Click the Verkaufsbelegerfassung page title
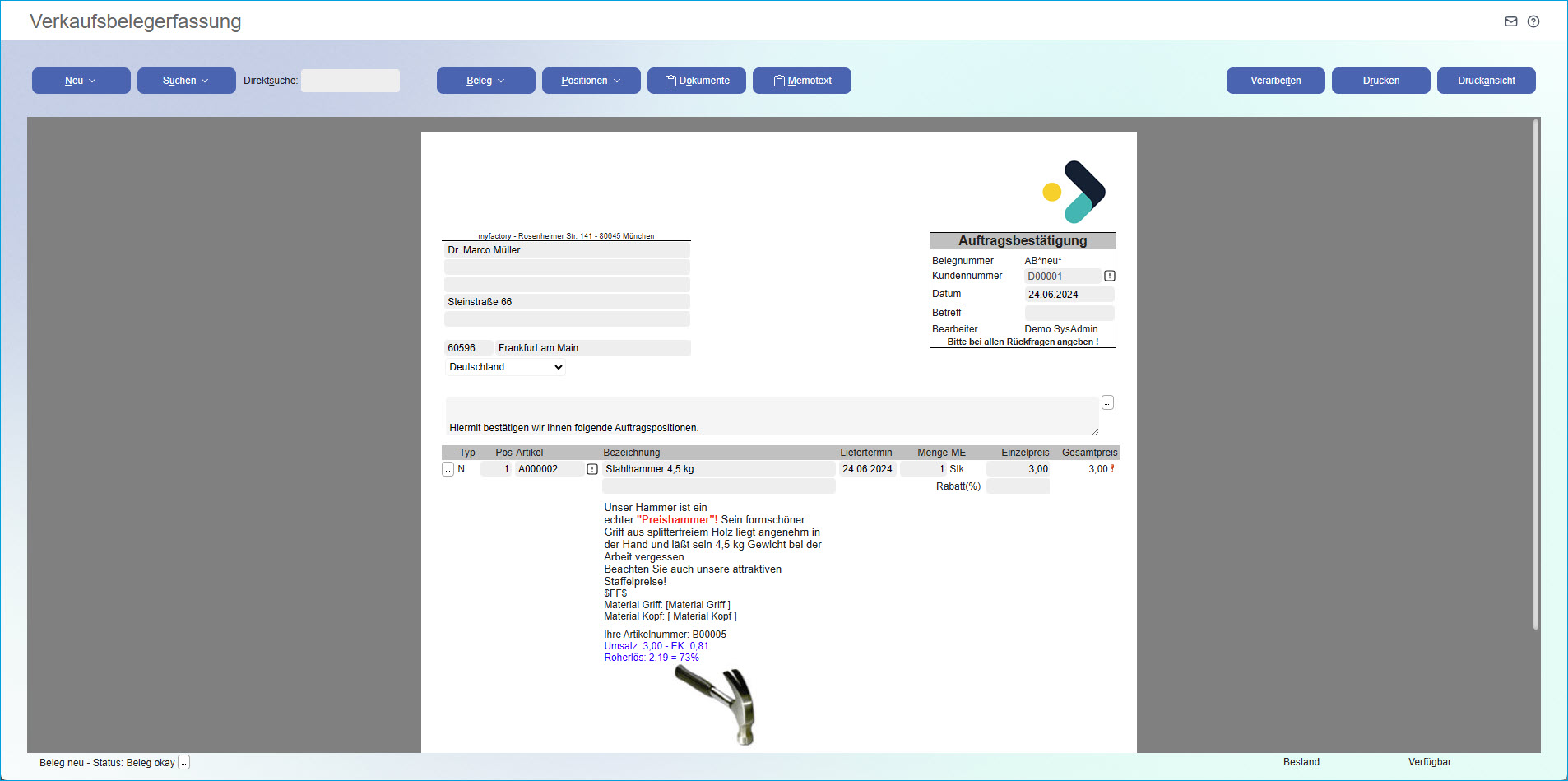 [x=136, y=21]
